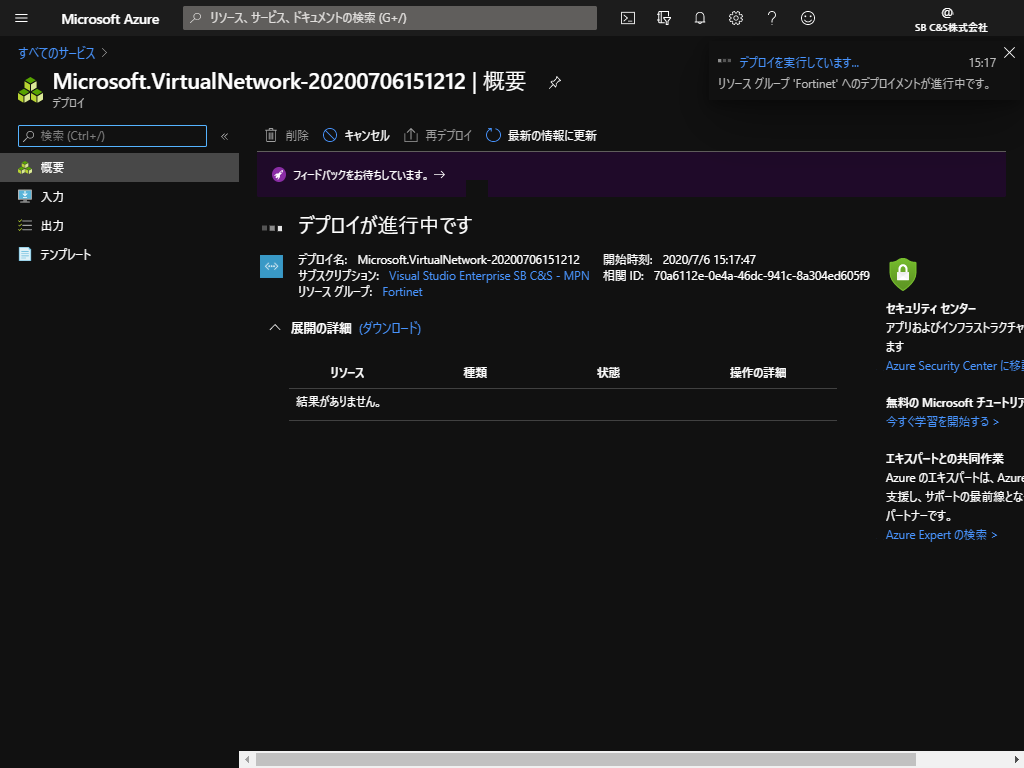1024x768 pixels.
Task: Click the 削除 trash icon
Action: [x=270, y=135]
